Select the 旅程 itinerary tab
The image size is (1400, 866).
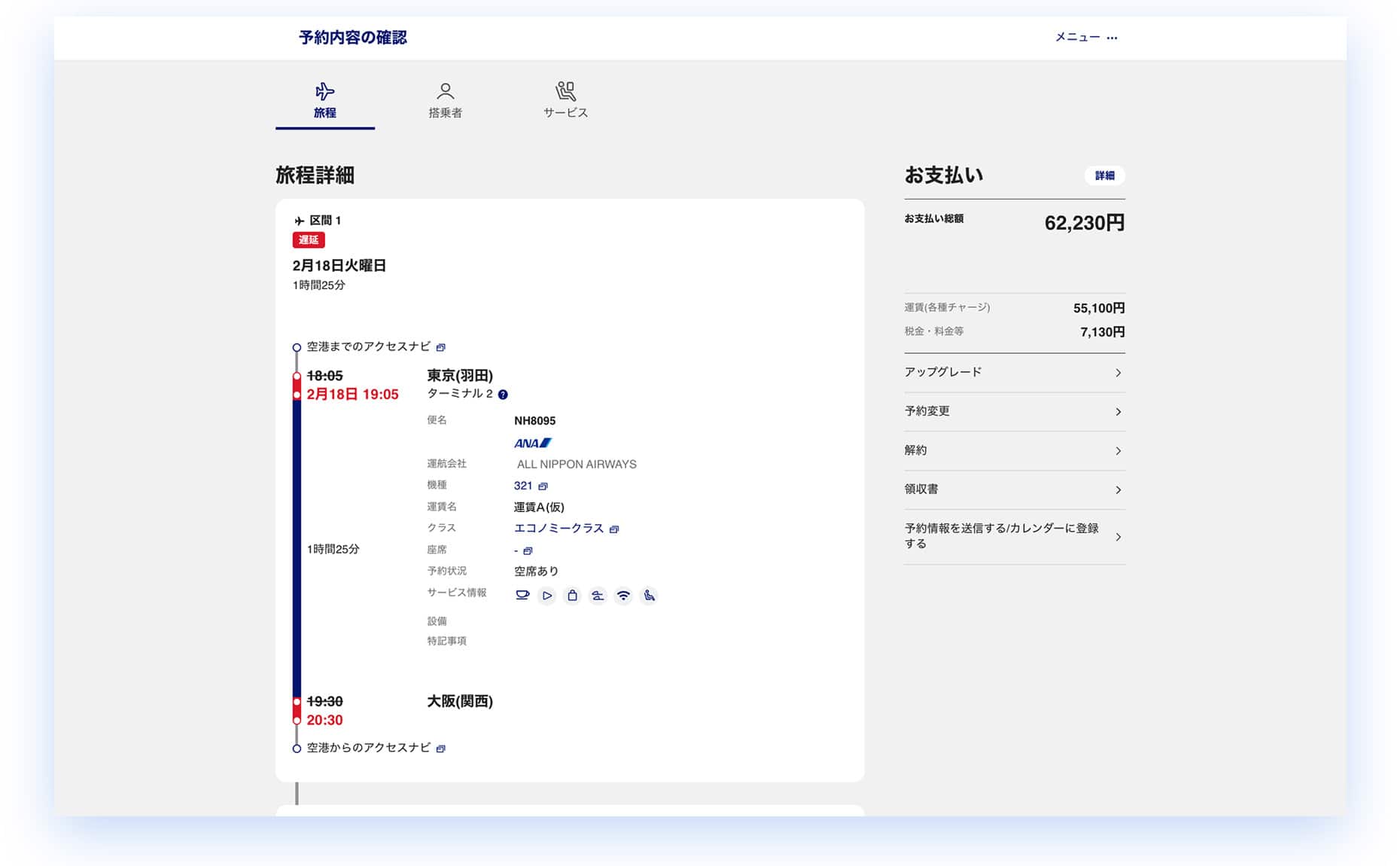tap(324, 101)
